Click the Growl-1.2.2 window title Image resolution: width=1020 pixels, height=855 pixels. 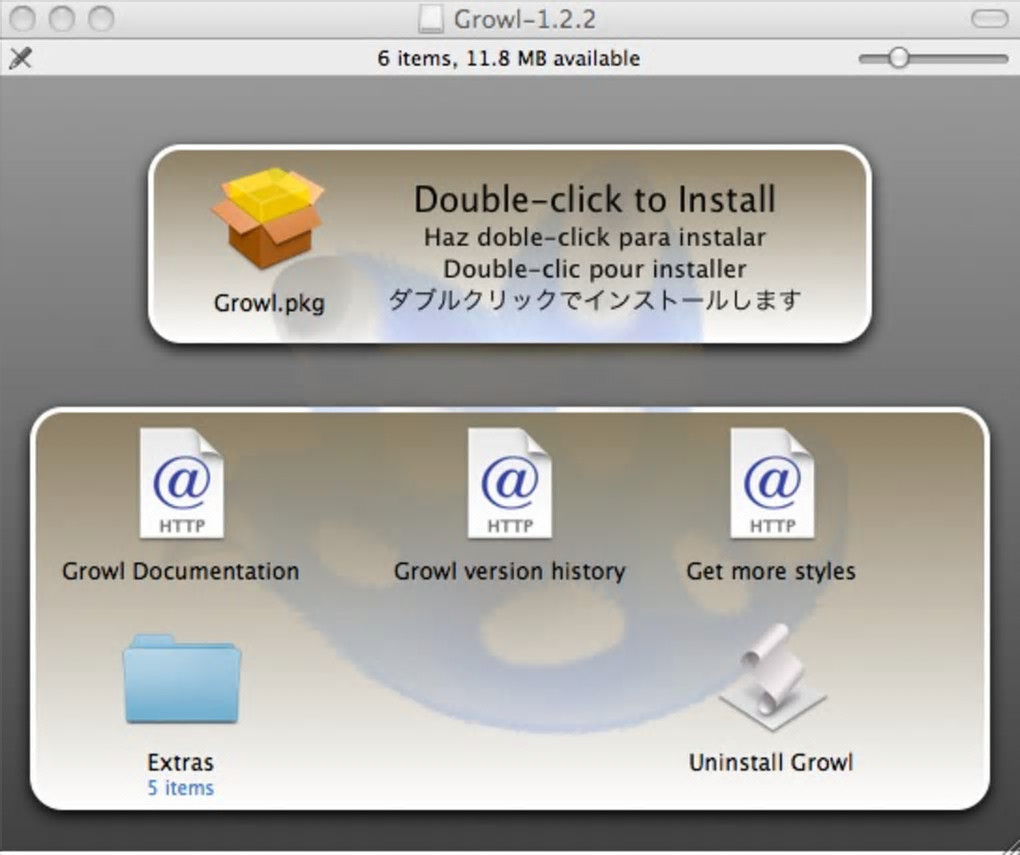coord(524,19)
